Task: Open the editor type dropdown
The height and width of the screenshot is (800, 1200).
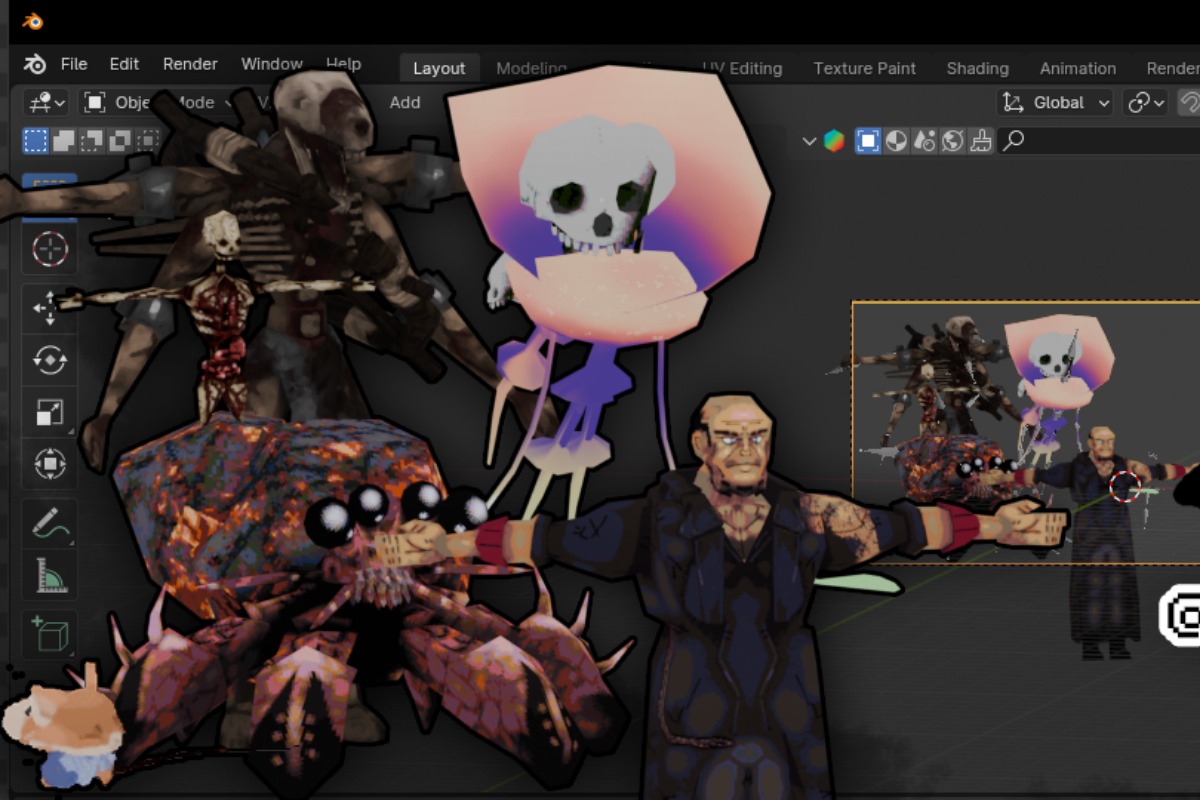Action: pos(47,102)
